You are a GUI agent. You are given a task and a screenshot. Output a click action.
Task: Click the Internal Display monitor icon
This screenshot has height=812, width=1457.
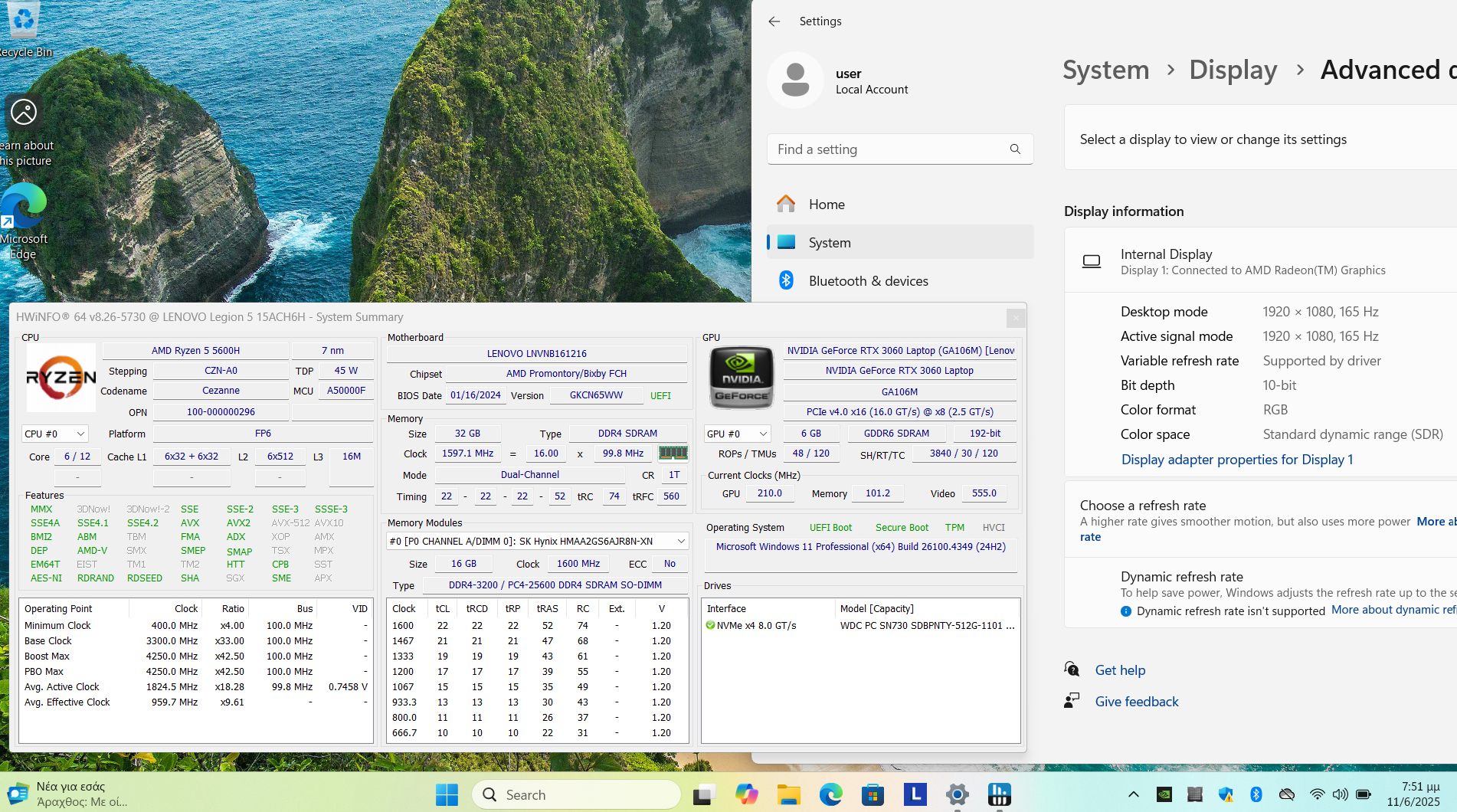(x=1092, y=262)
